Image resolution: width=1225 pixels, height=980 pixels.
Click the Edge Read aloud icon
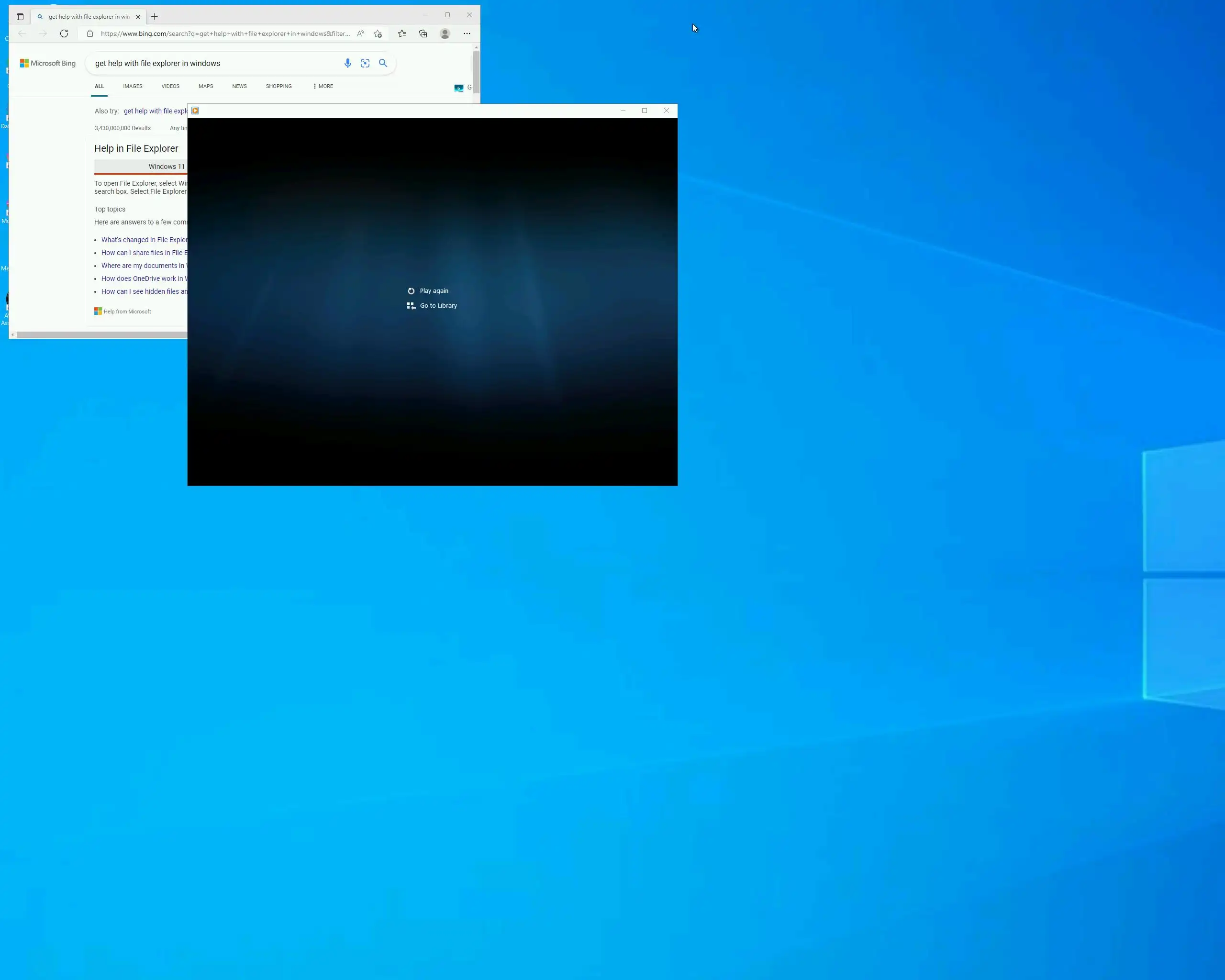(x=360, y=33)
